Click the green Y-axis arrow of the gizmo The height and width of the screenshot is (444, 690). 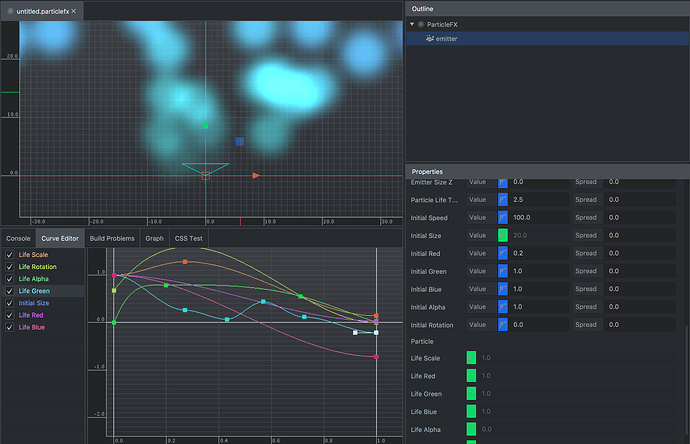click(206, 125)
